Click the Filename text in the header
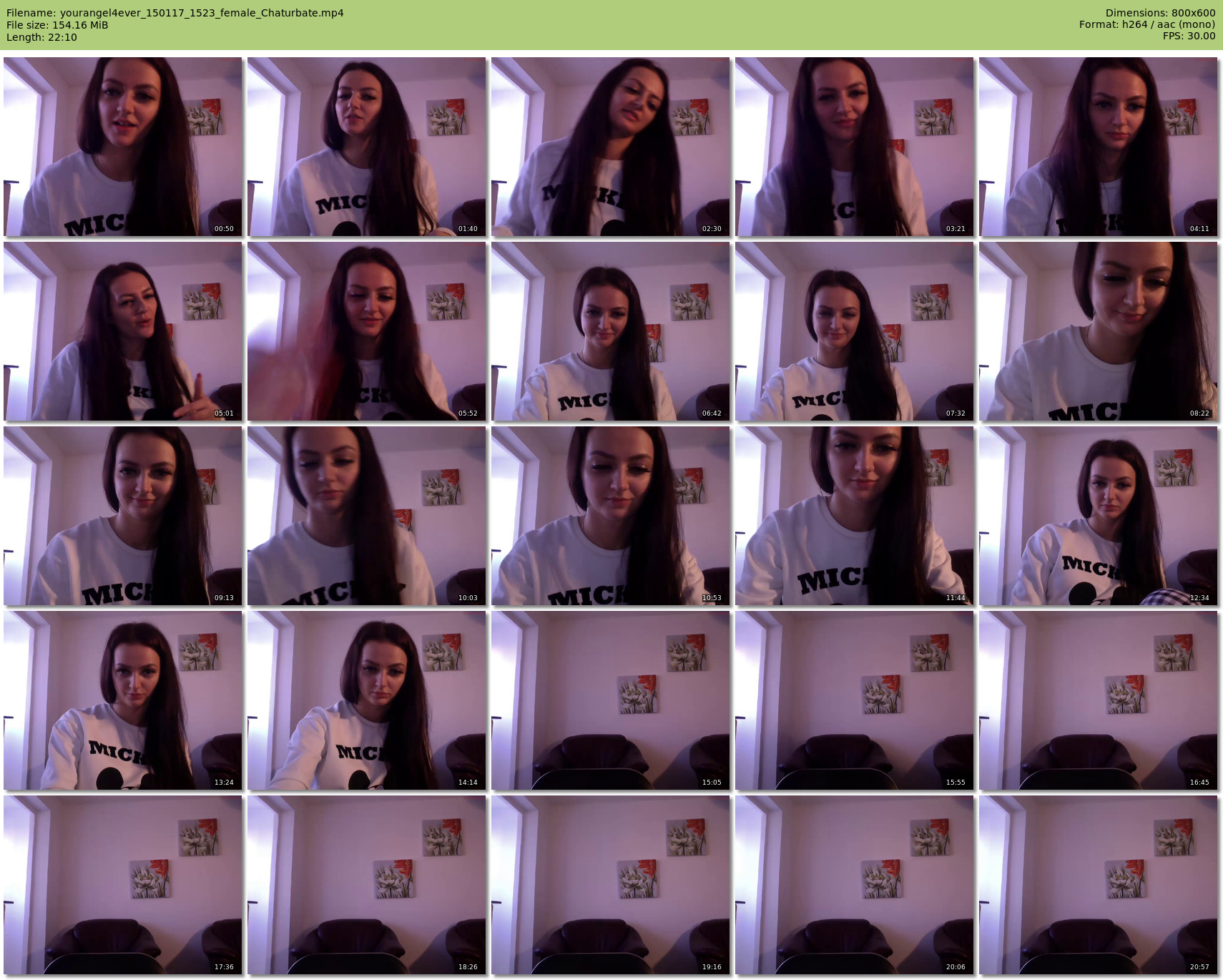This screenshot has width=1223, height=980. 175,13
